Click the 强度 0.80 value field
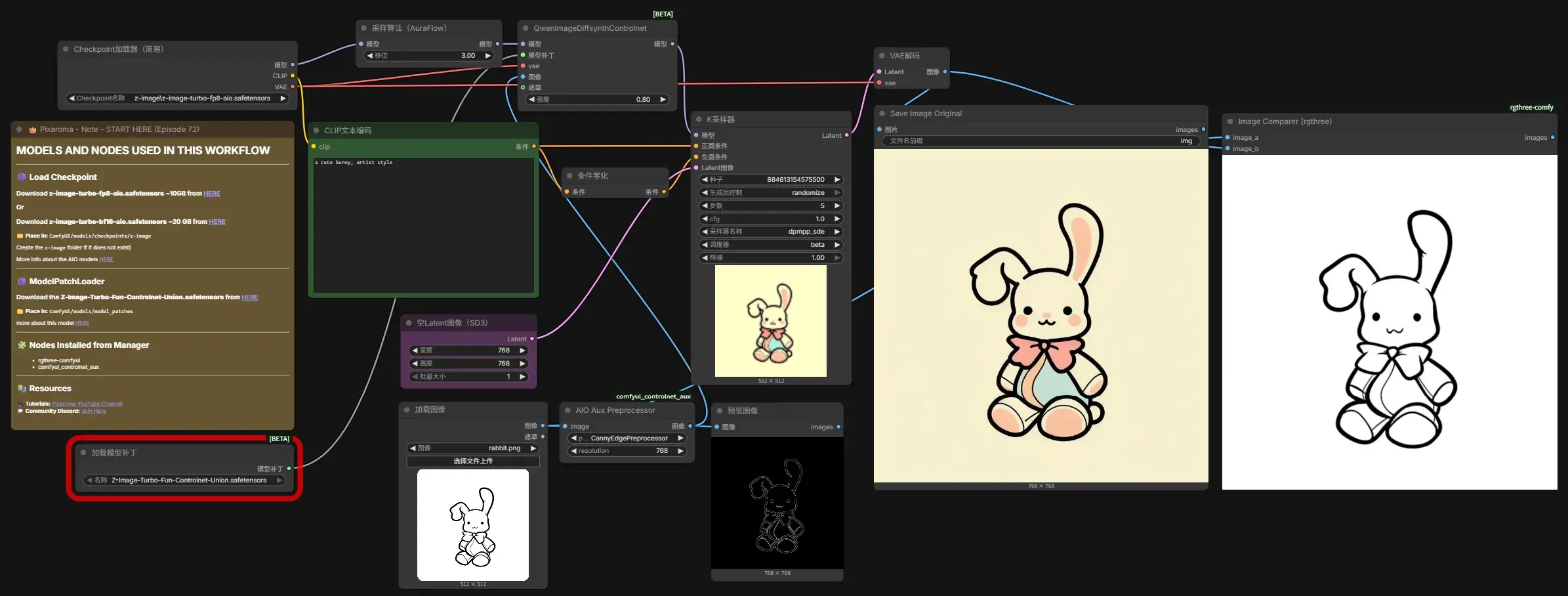 click(x=598, y=100)
